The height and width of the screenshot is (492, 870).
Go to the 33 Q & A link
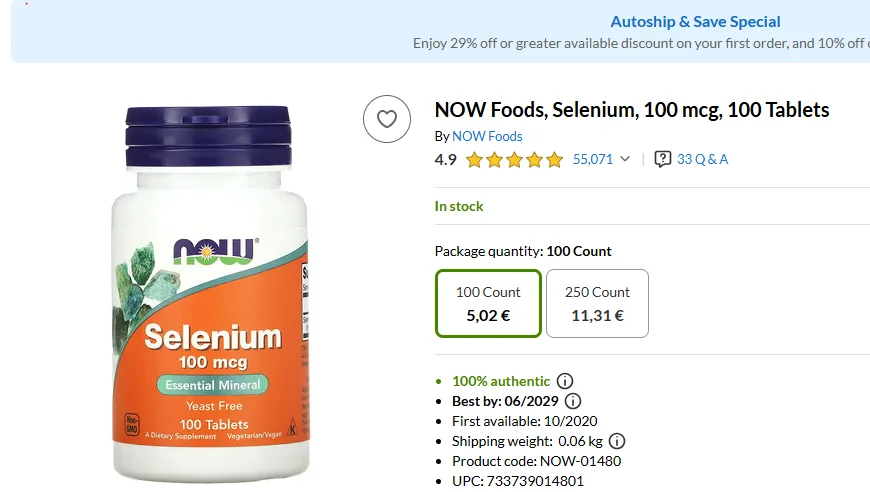(x=703, y=159)
